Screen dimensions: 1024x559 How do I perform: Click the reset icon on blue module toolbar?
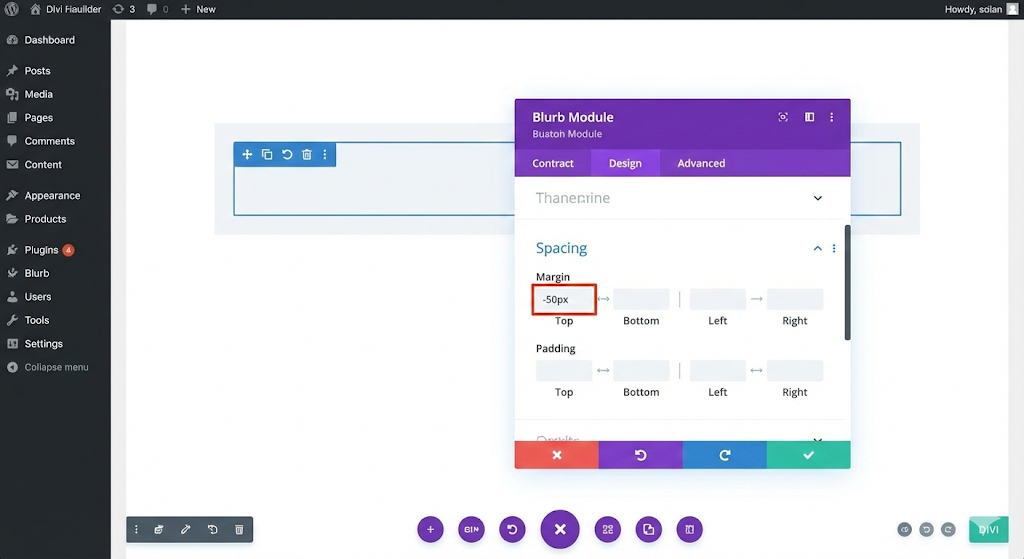pos(287,155)
